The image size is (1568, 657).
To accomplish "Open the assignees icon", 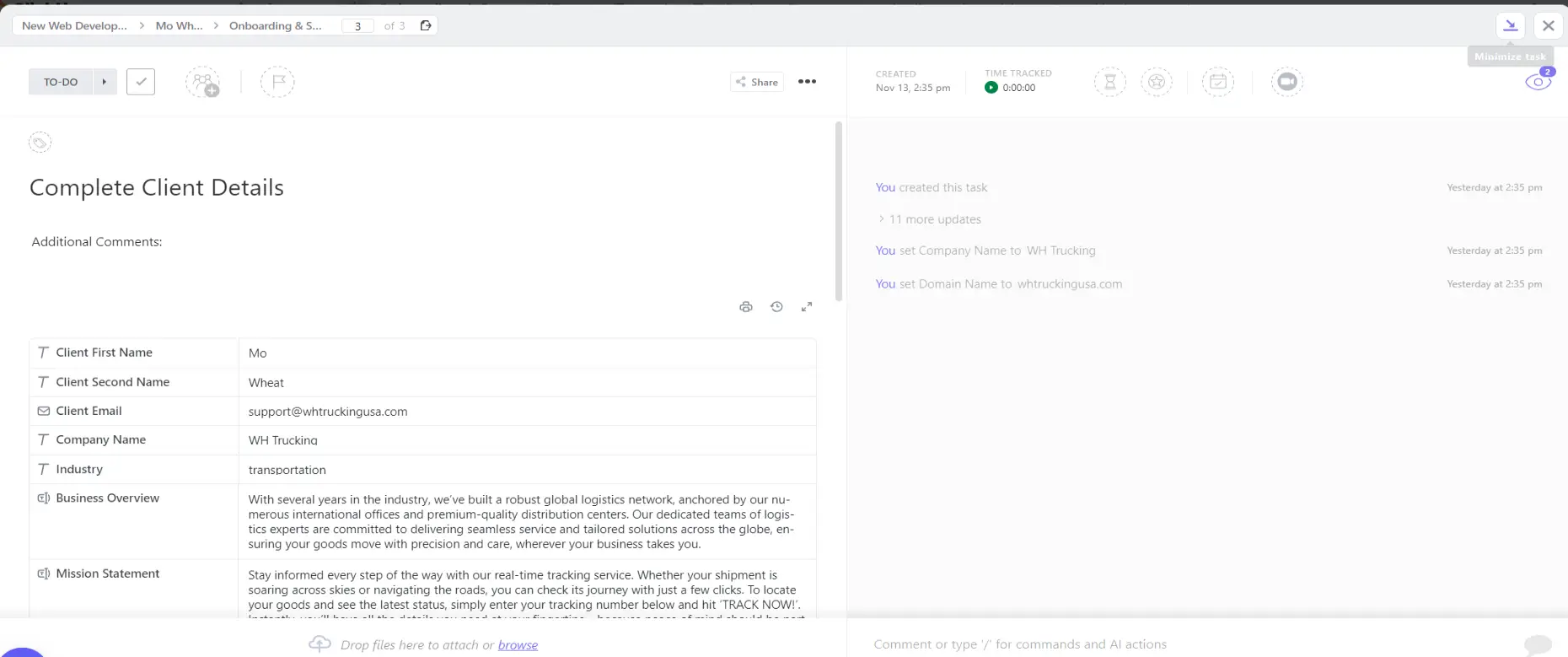I will pos(202,82).
